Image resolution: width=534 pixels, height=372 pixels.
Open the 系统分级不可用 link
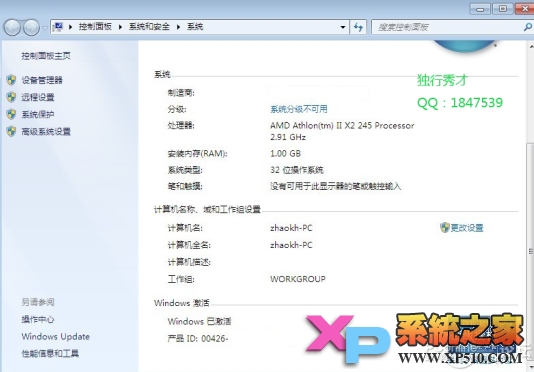point(299,109)
